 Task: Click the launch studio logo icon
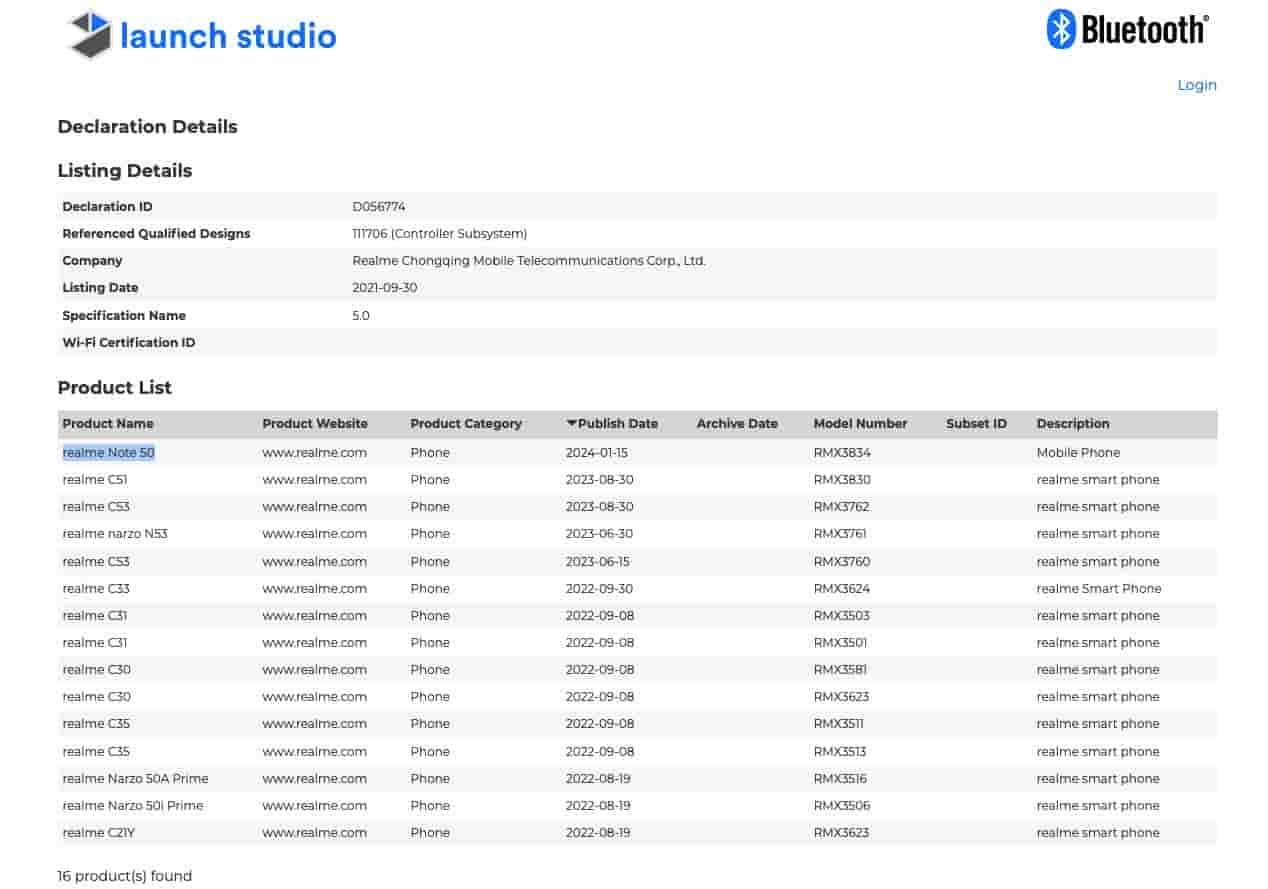pos(88,33)
